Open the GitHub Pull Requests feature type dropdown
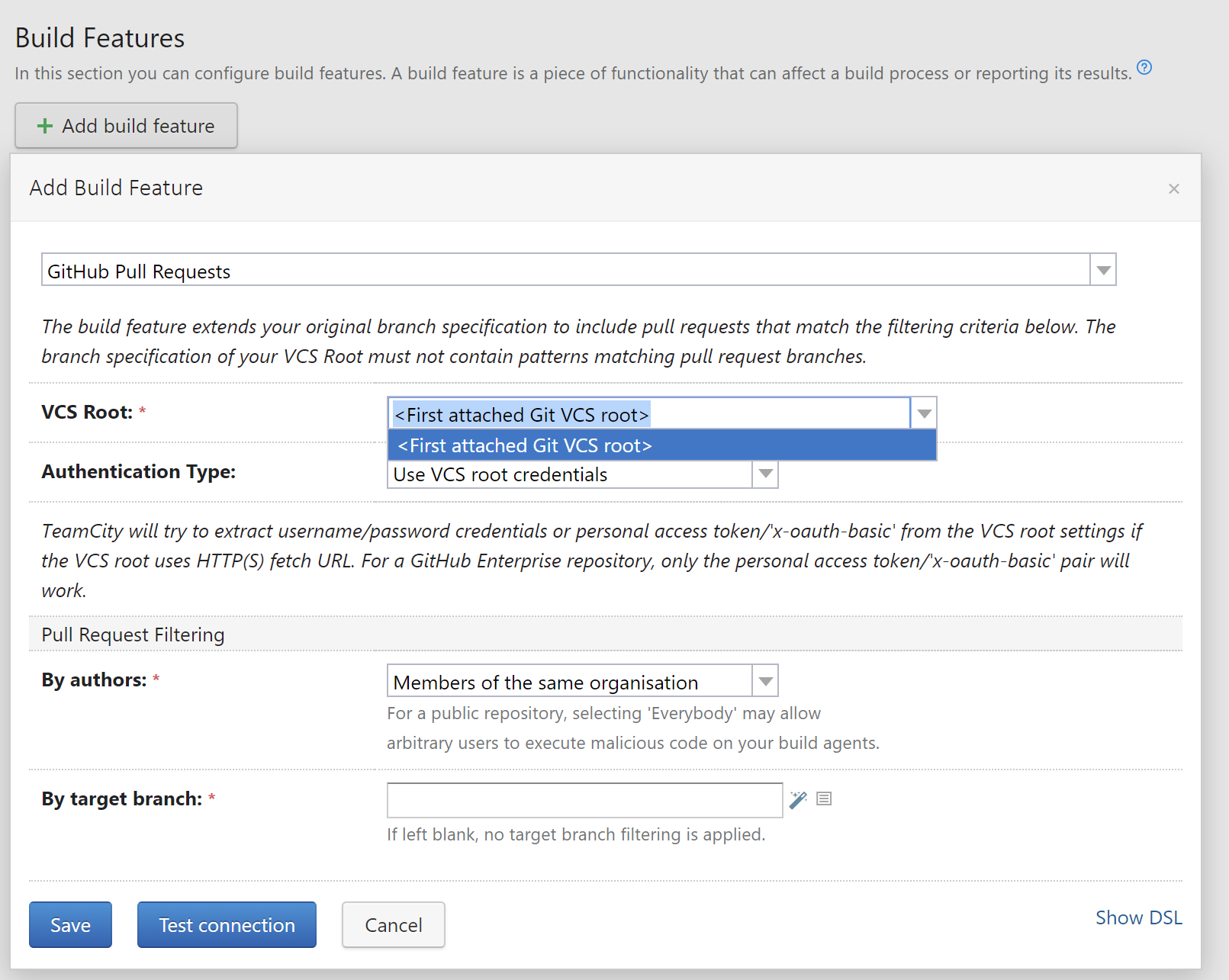 [578, 270]
